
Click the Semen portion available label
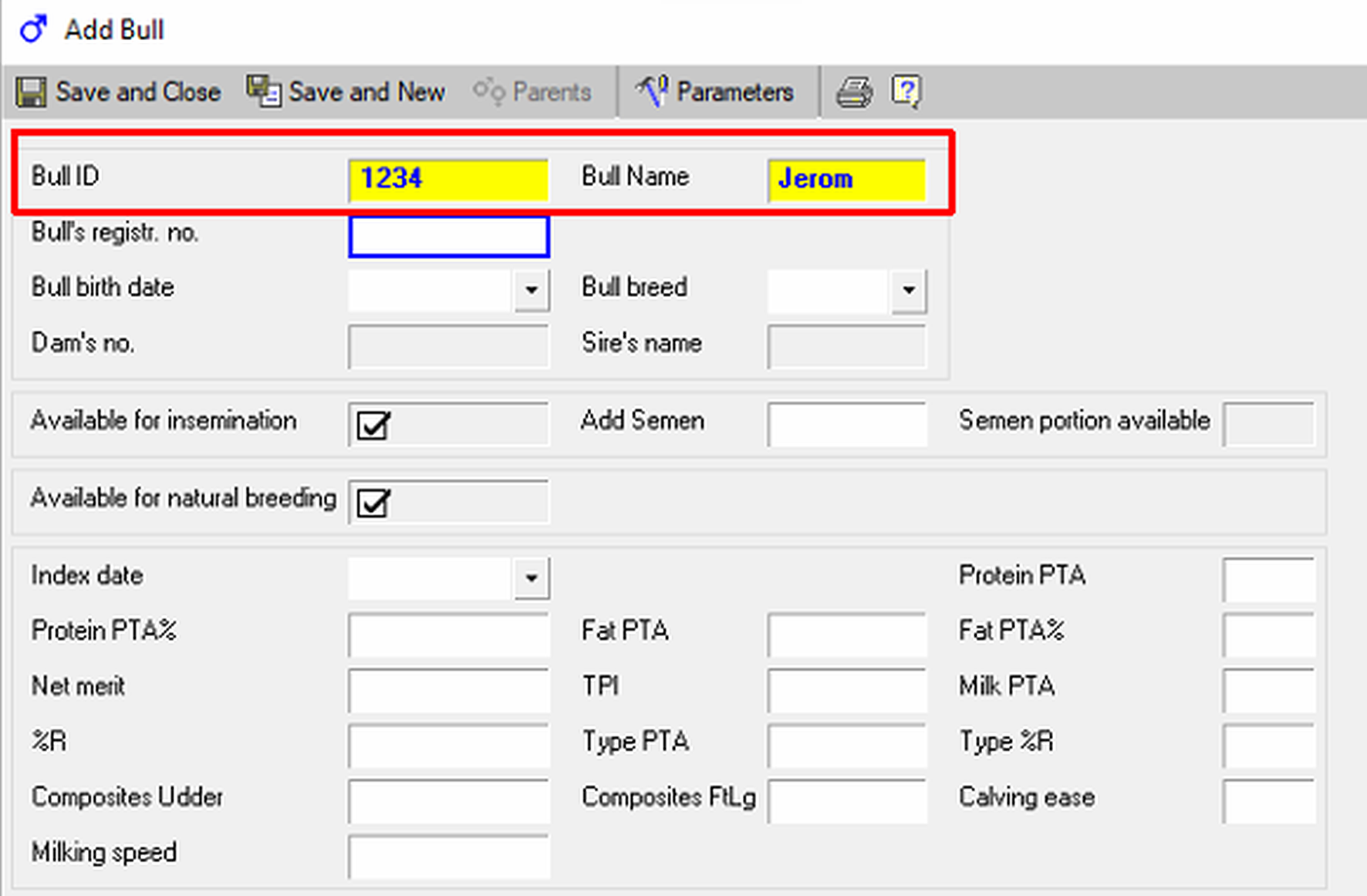(x=1084, y=421)
